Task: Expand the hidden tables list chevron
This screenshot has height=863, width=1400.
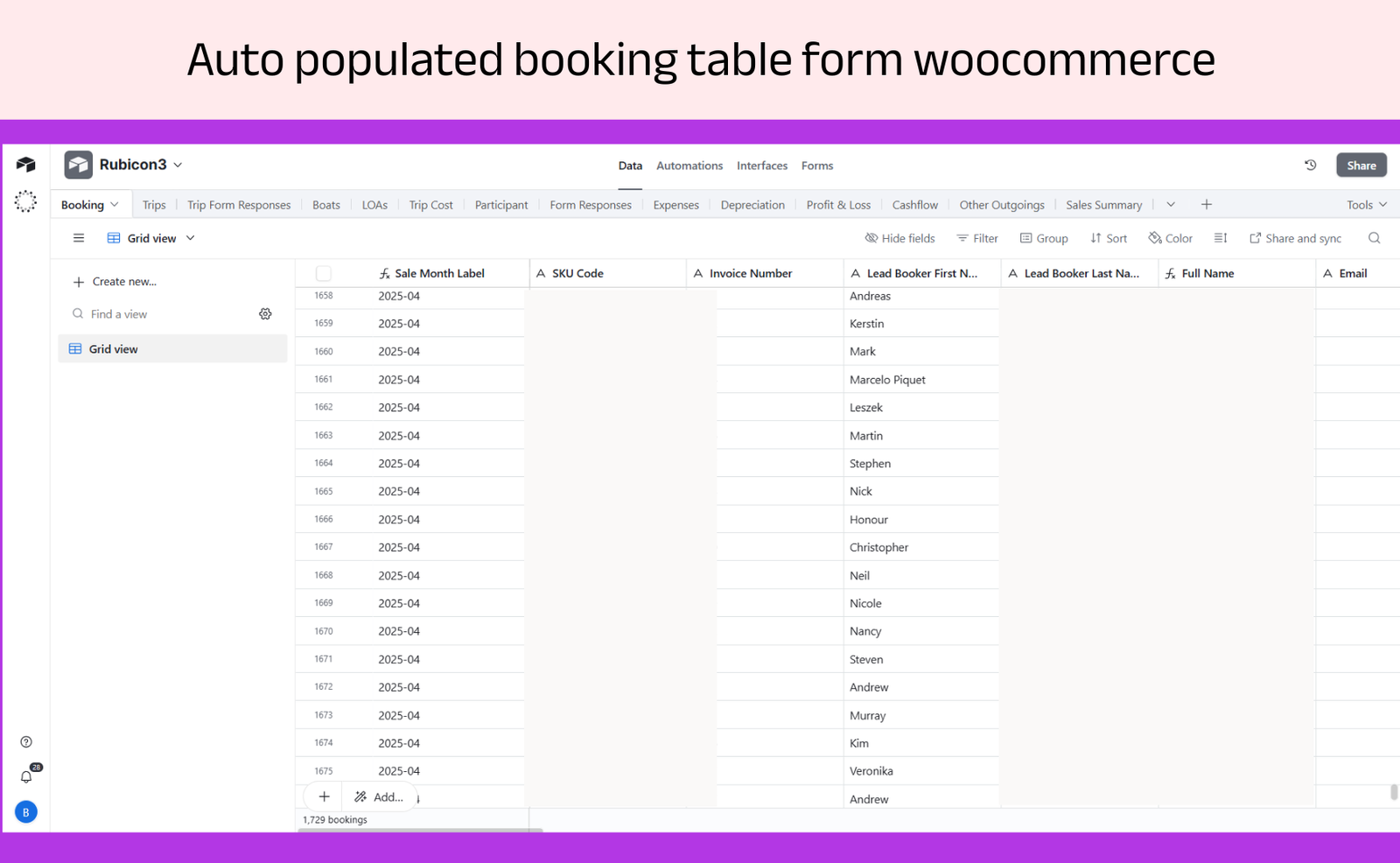Action: pyautogui.click(x=1171, y=205)
